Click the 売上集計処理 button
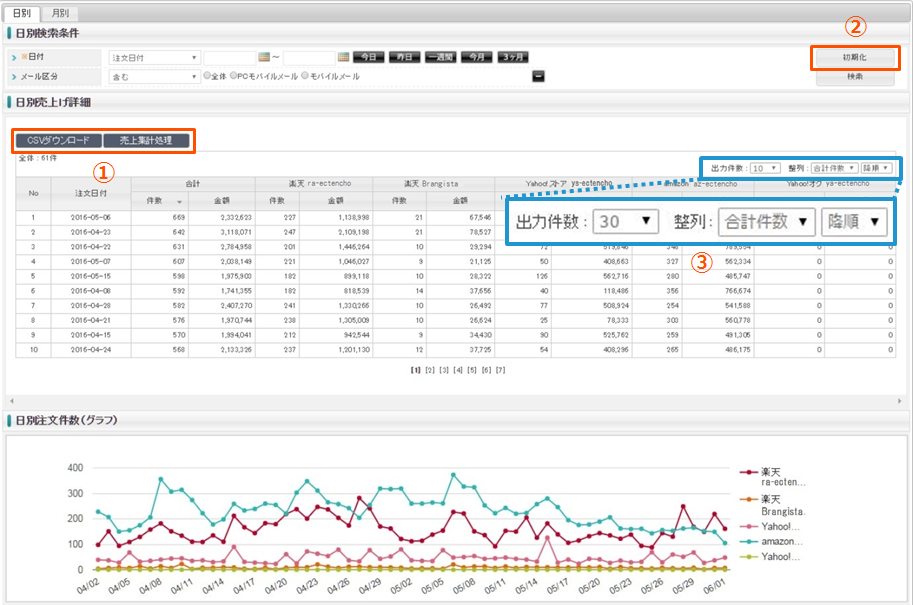Image resolution: width=913 pixels, height=605 pixels. 146,140
